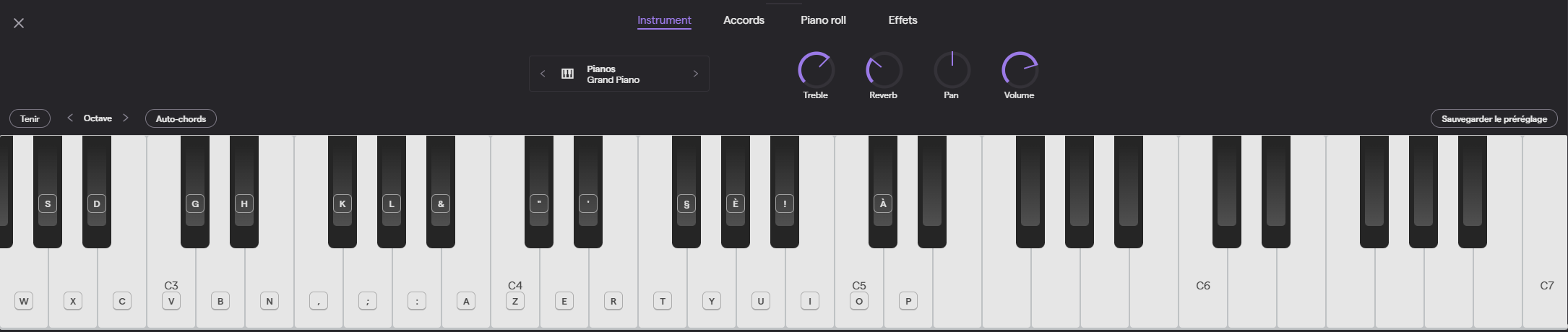Close the instrument panel with the X icon
The height and width of the screenshot is (332, 1568).
coord(19,23)
